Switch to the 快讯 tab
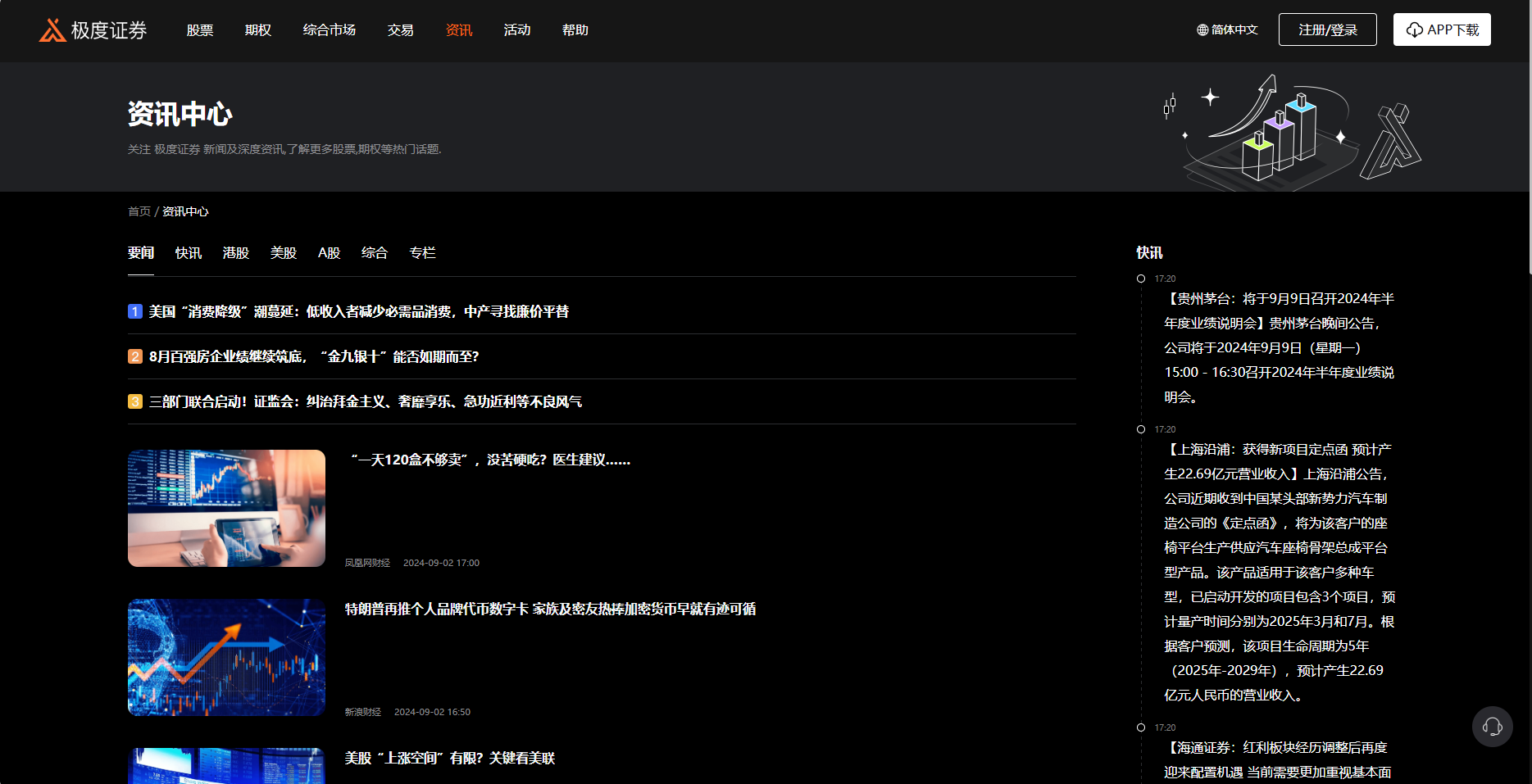1532x784 pixels. pyautogui.click(x=188, y=253)
